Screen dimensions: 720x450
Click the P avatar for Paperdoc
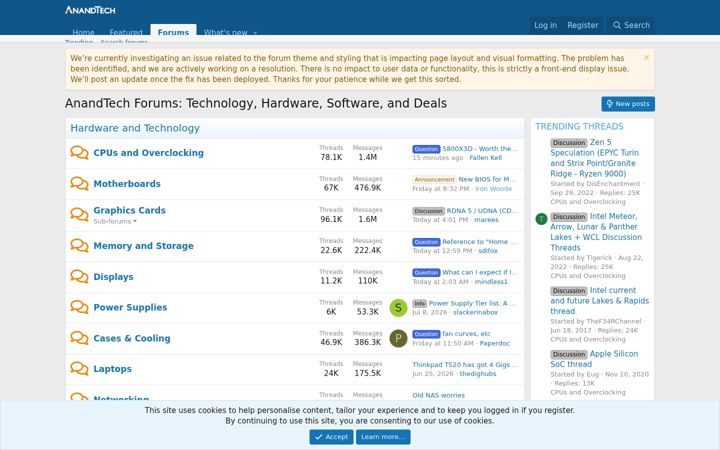[x=398, y=338]
